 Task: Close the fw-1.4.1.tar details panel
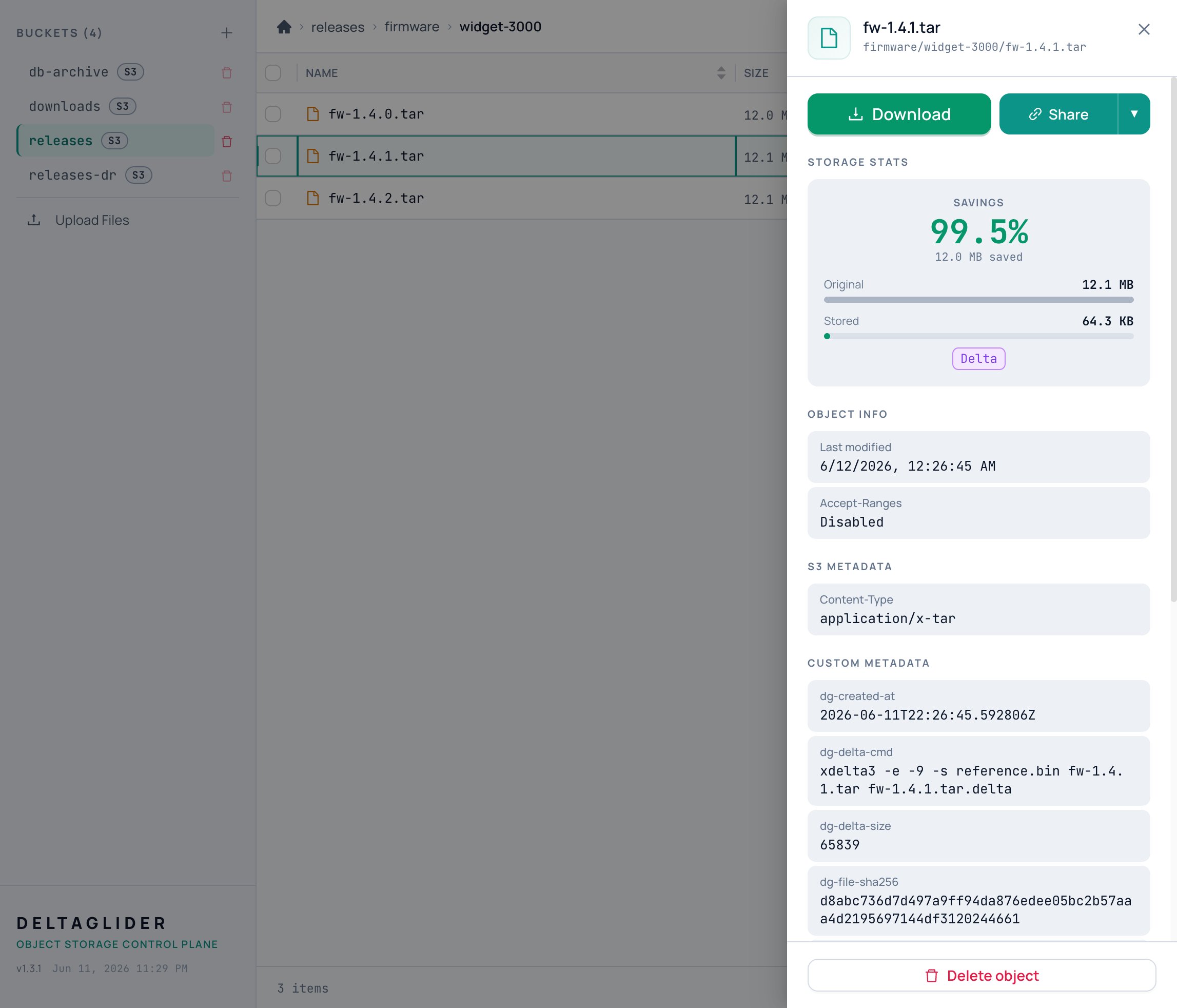tap(1144, 30)
